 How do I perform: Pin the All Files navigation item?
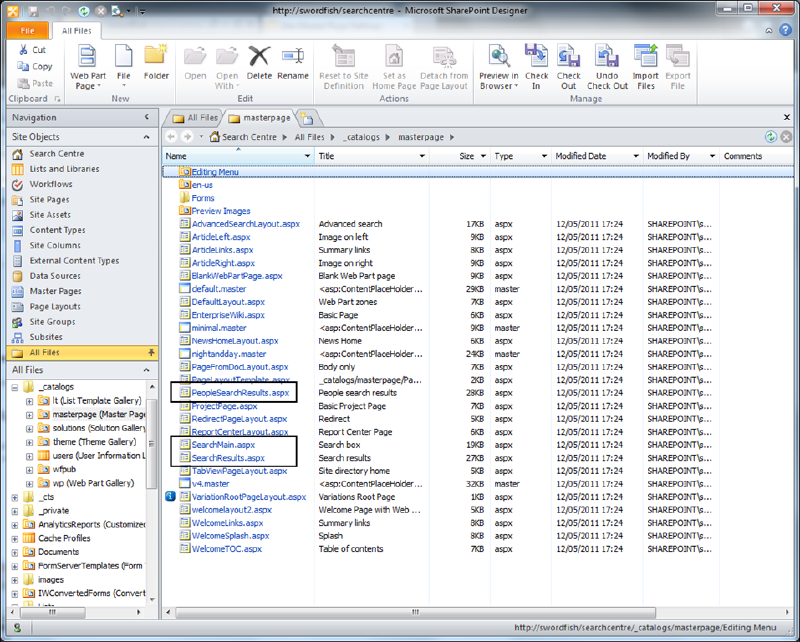[x=151, y=352]
